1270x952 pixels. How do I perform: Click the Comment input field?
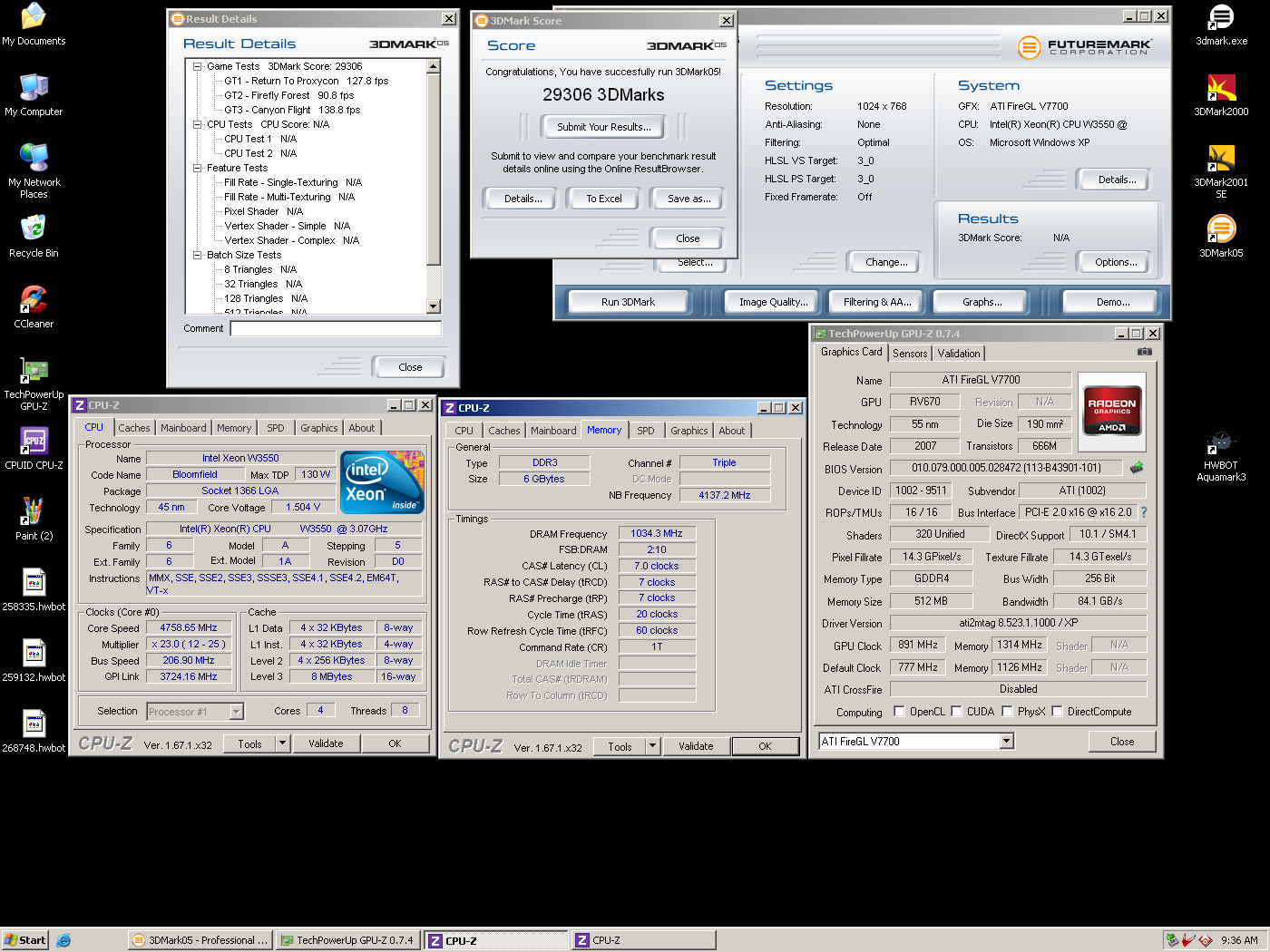(336, 328)
